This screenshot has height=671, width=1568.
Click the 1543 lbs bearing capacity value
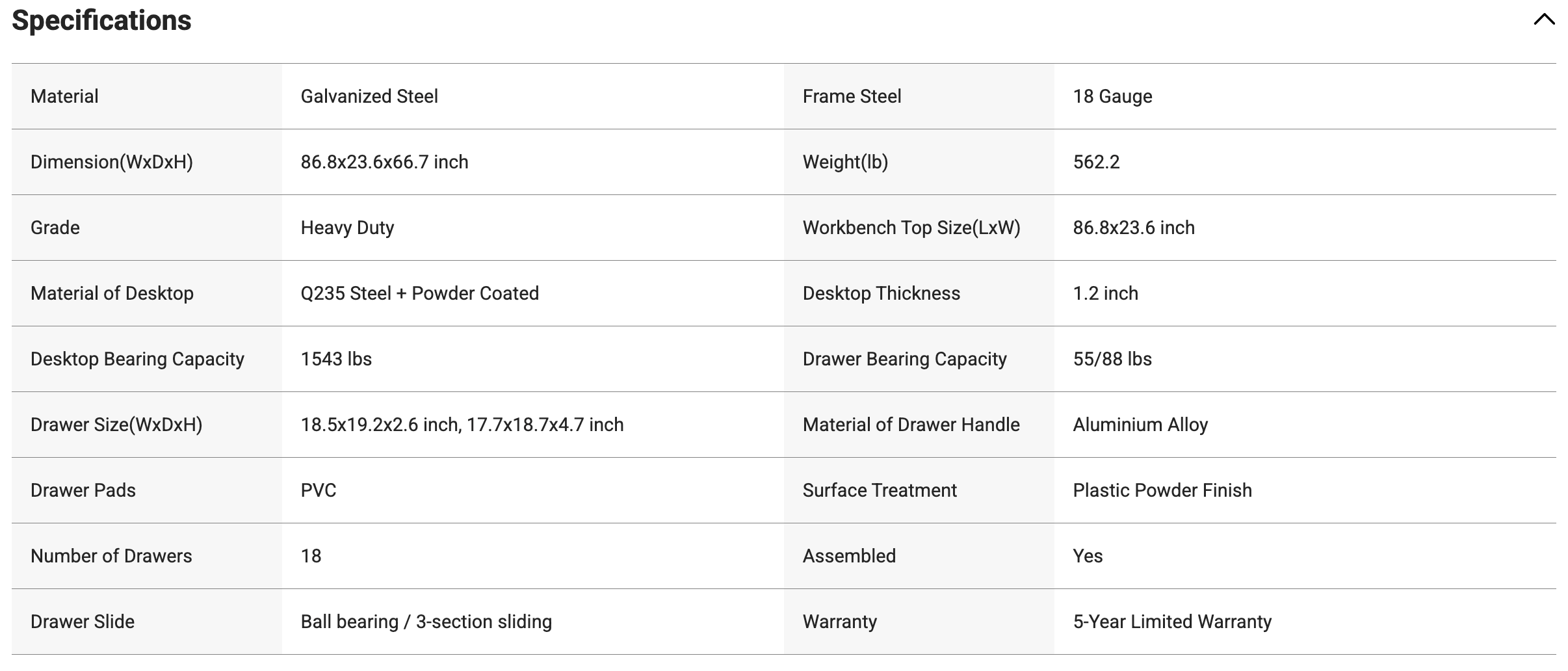pyautogui.click(x=336, y=359)
